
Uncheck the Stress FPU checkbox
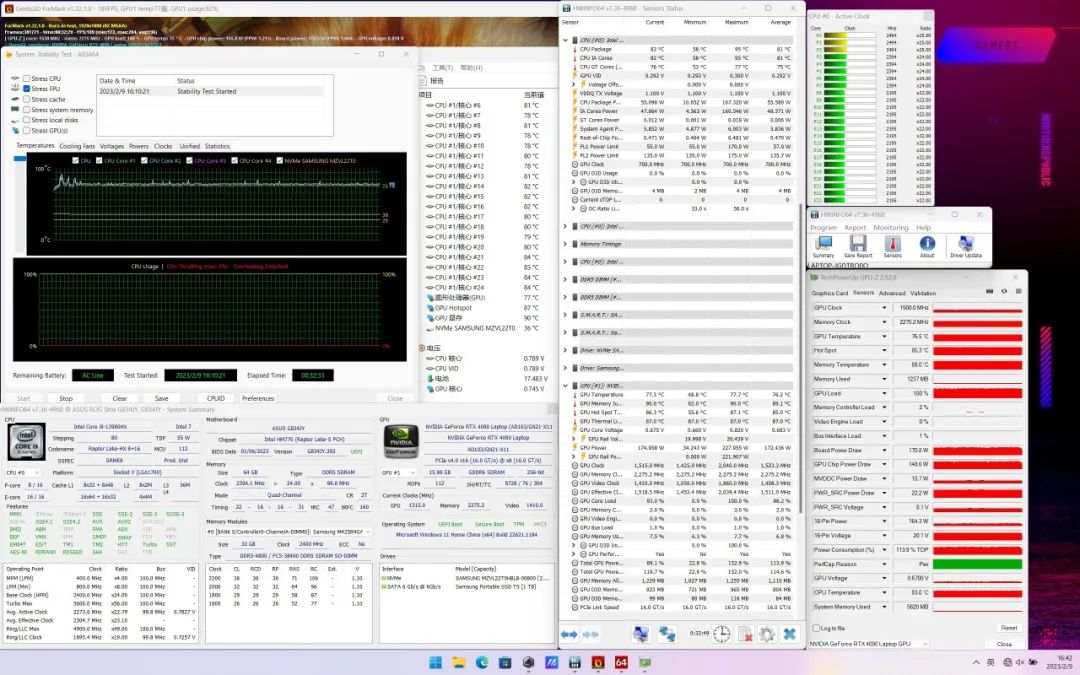(x=26, y=89)
